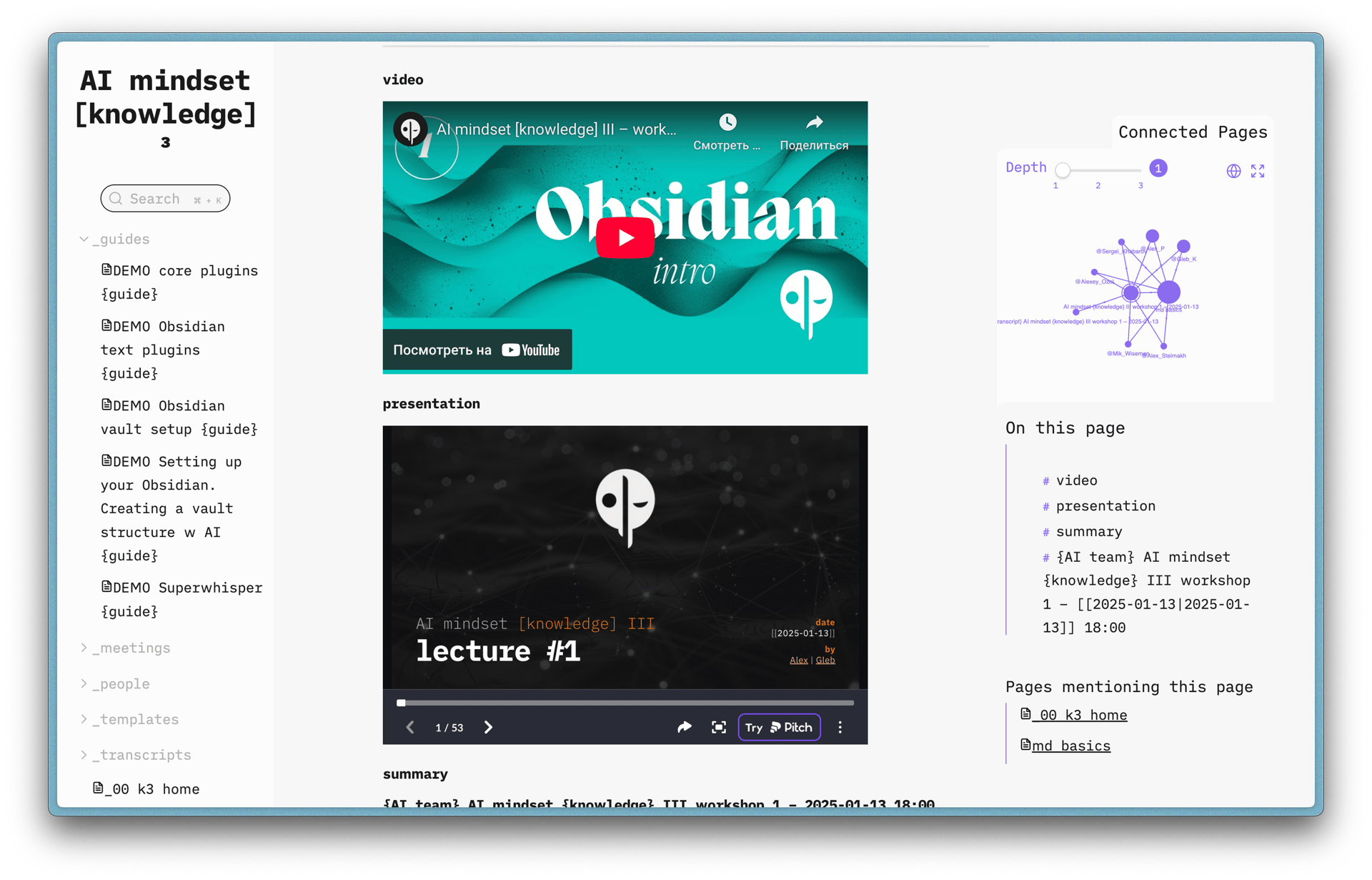1372x880 pixels.
Task: Click the search magnifier icon
Action: click(116, 199)
